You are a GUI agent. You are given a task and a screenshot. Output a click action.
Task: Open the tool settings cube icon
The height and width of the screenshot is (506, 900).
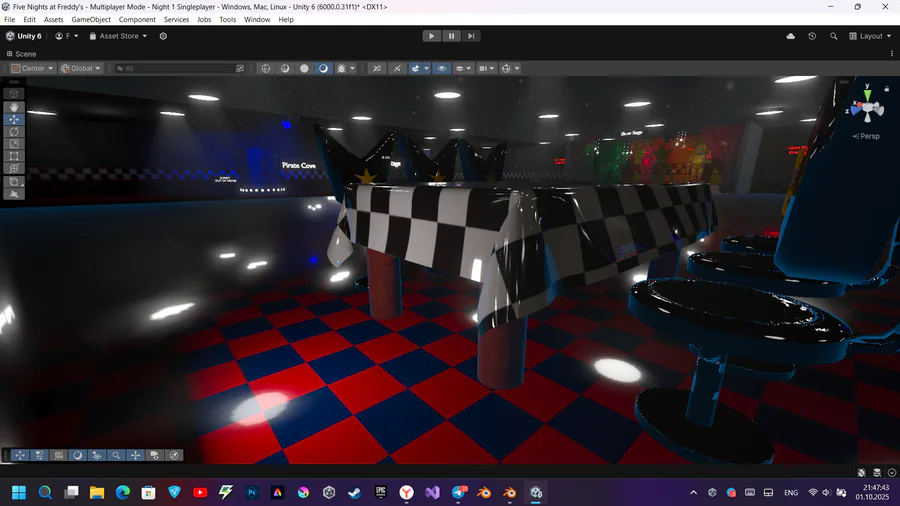(14, 94)
